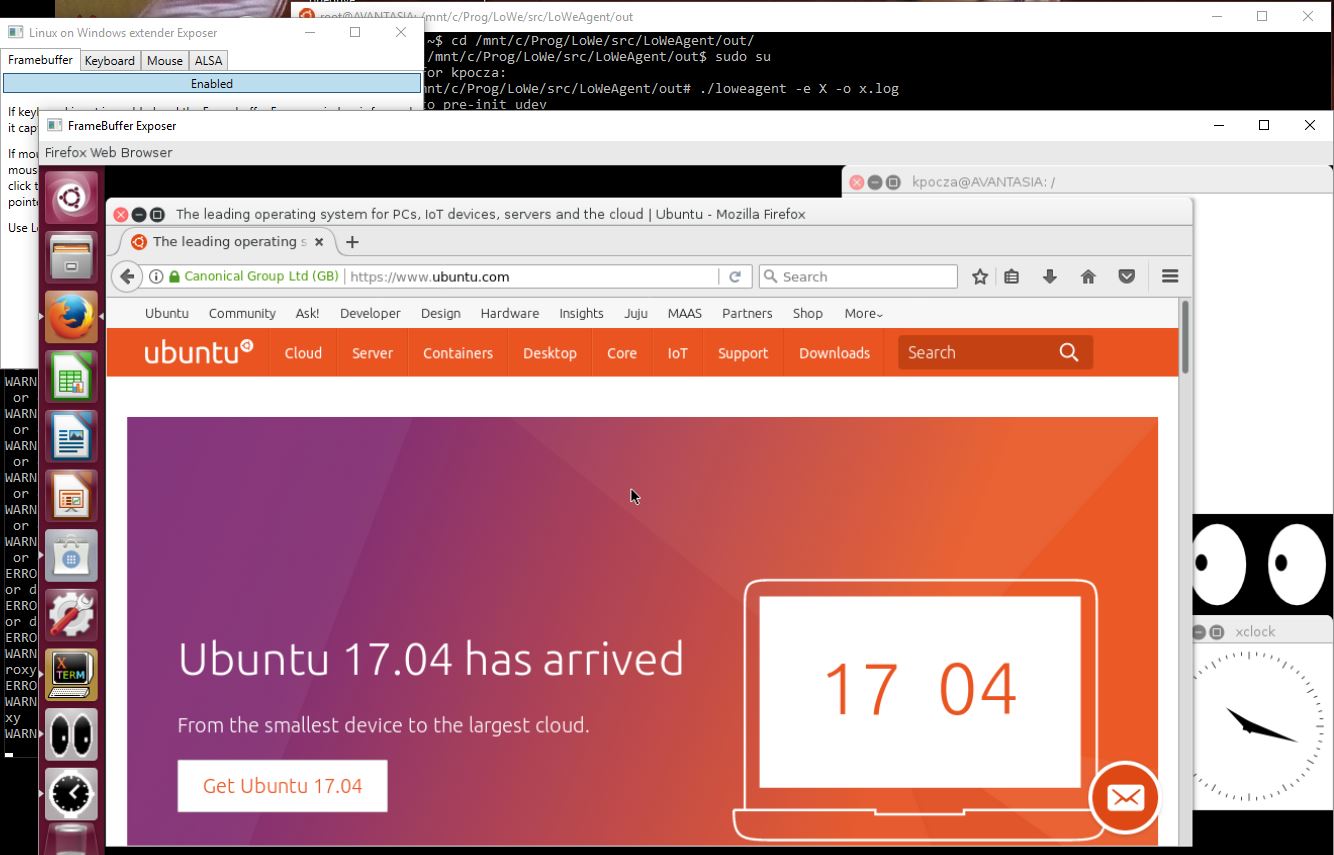This screenshot has height=855, width=1334.
Task: Show bookmarks list icon in Firefox
Action: pyautogui.click(x=1012, y=277)
